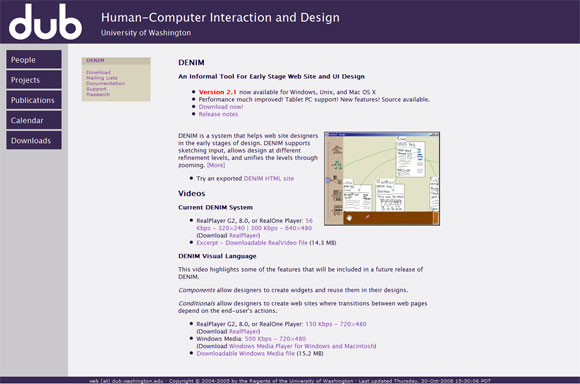Click the [More] link after description
This screenshot has height=384, width=580.
[x=216, y=165]
